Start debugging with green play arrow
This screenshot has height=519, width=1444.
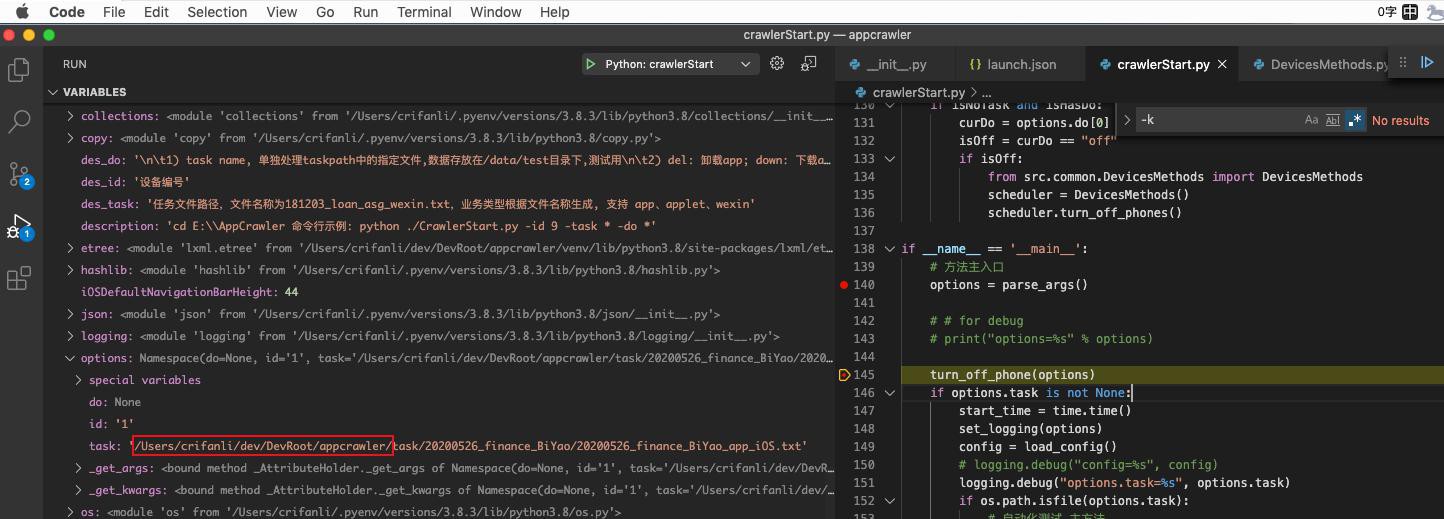tap(591, 64)
